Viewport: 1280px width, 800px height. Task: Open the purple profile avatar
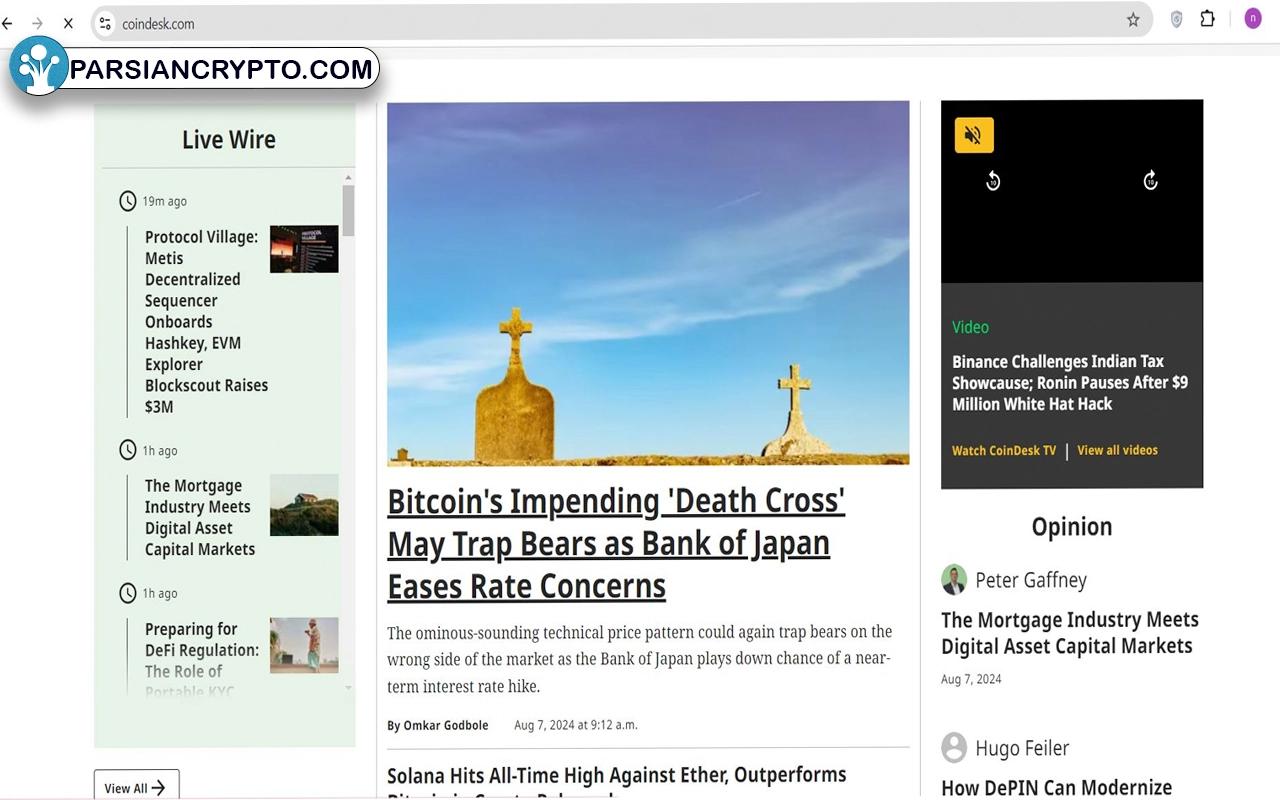pyautogui.click(x=1253, y=18)
